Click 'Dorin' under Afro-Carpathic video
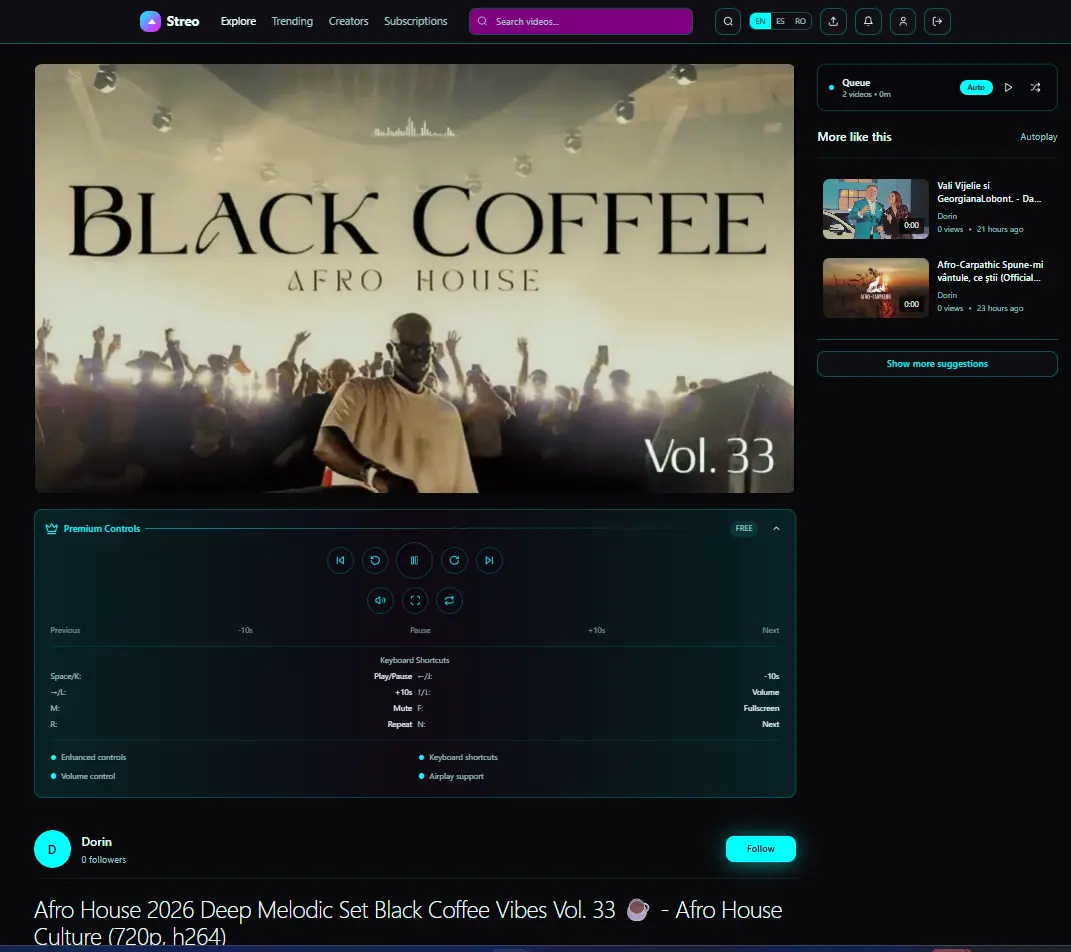The height and width of the screenshot is (952, 1071). tap(947, 296)
